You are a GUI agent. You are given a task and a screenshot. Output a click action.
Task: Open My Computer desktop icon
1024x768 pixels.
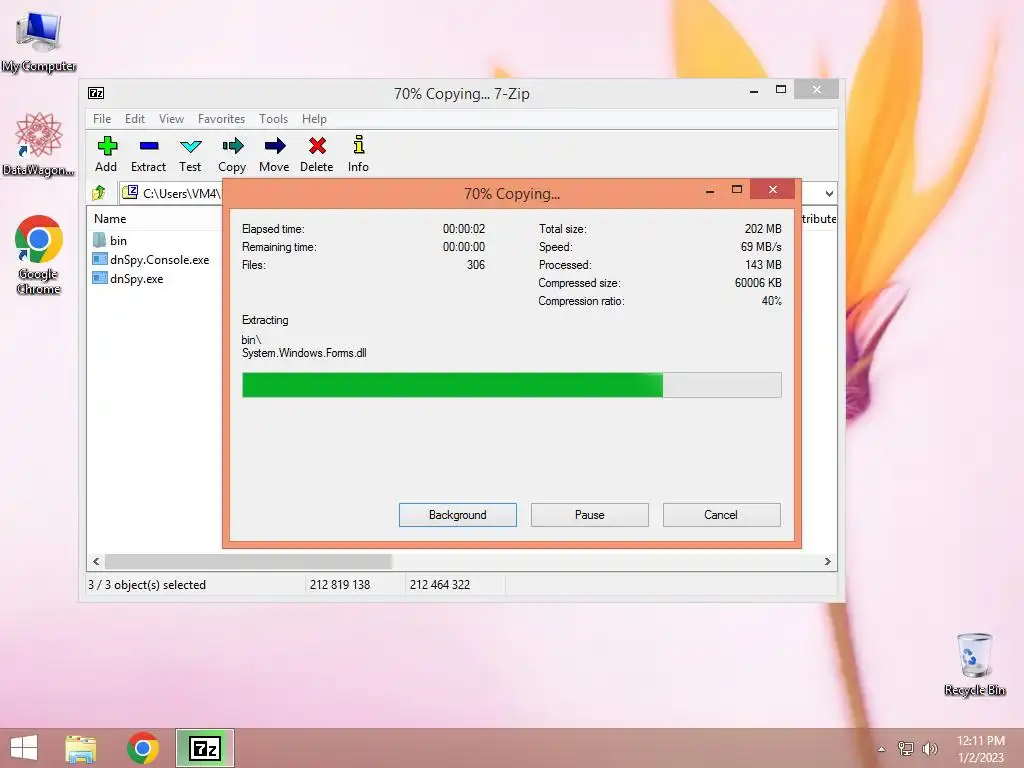click(39, 41)
